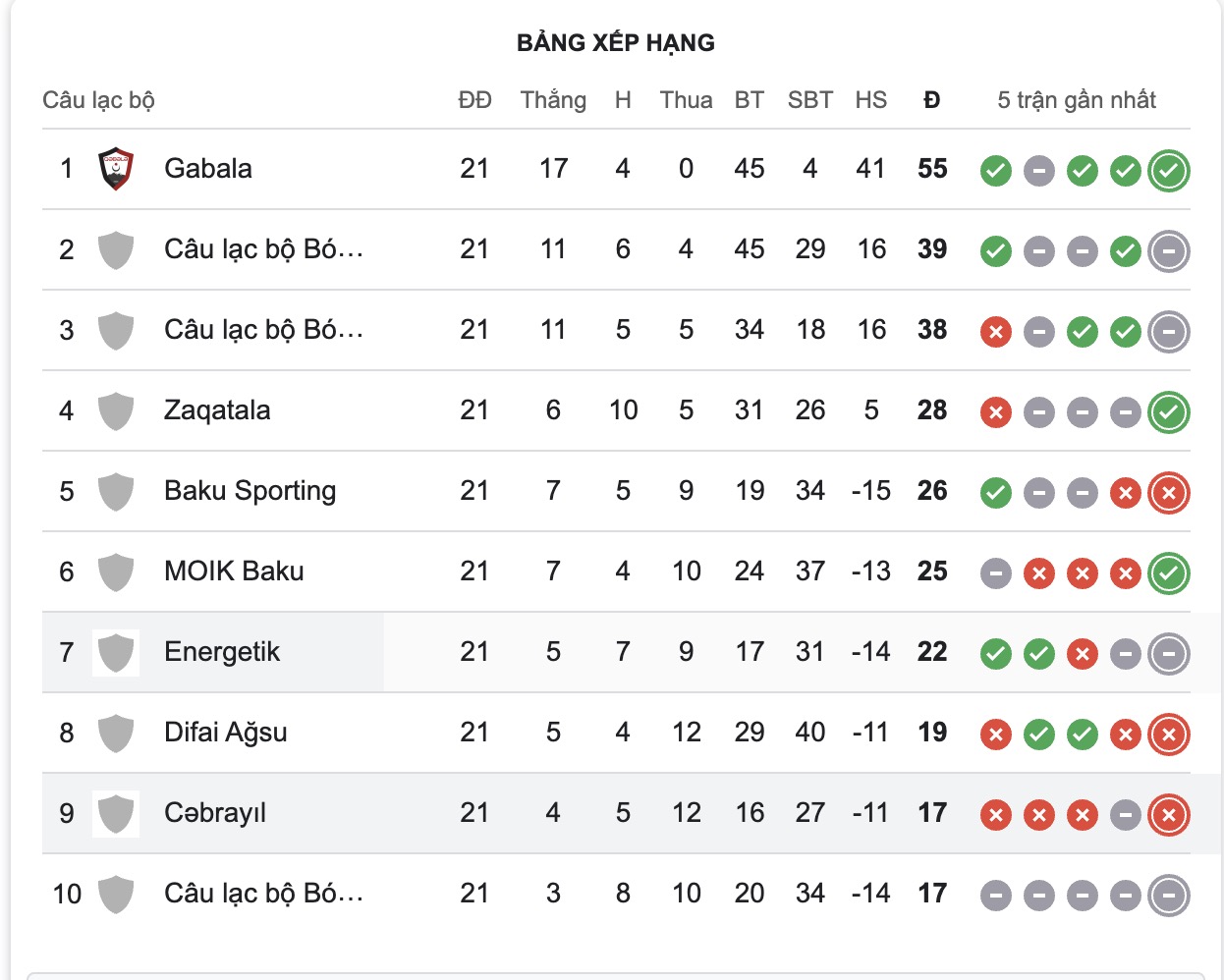Select the MOIK Baku club name
Viewport: 1224px width, 980px height.
click(234, 572)
